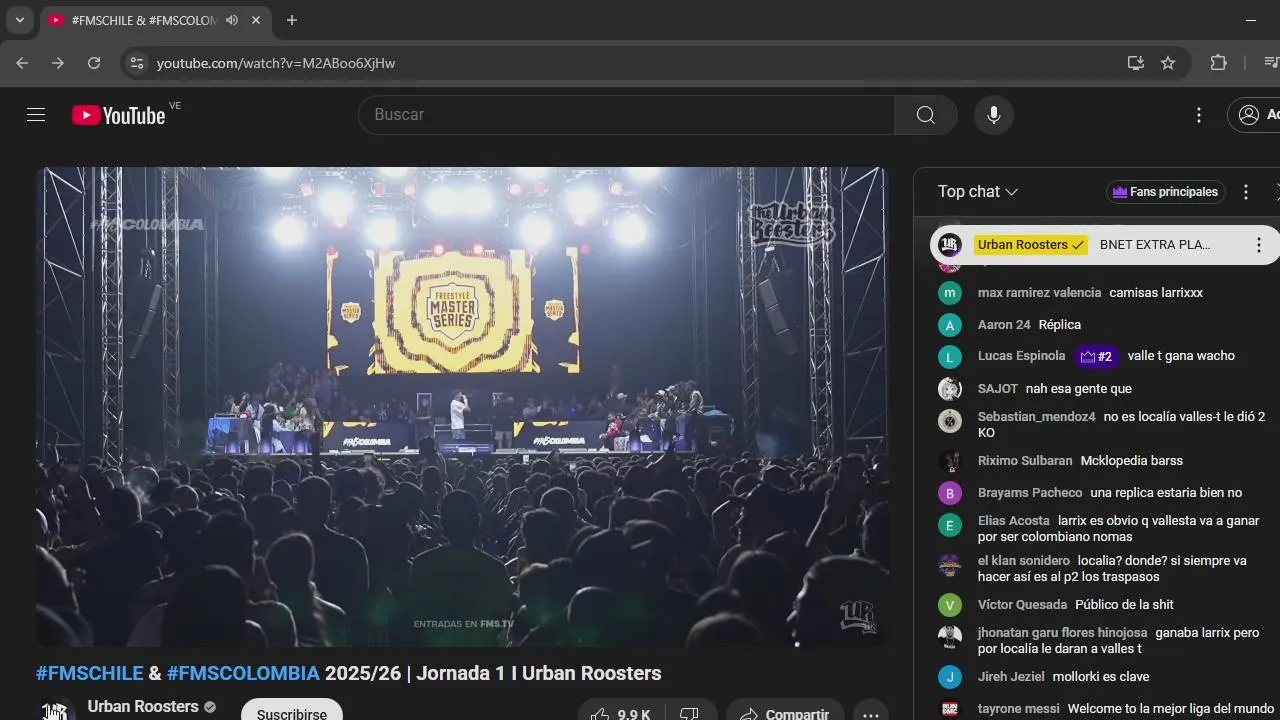
Task: Open browser extensions puzzle icon
Action: (x=1218, y=63)
